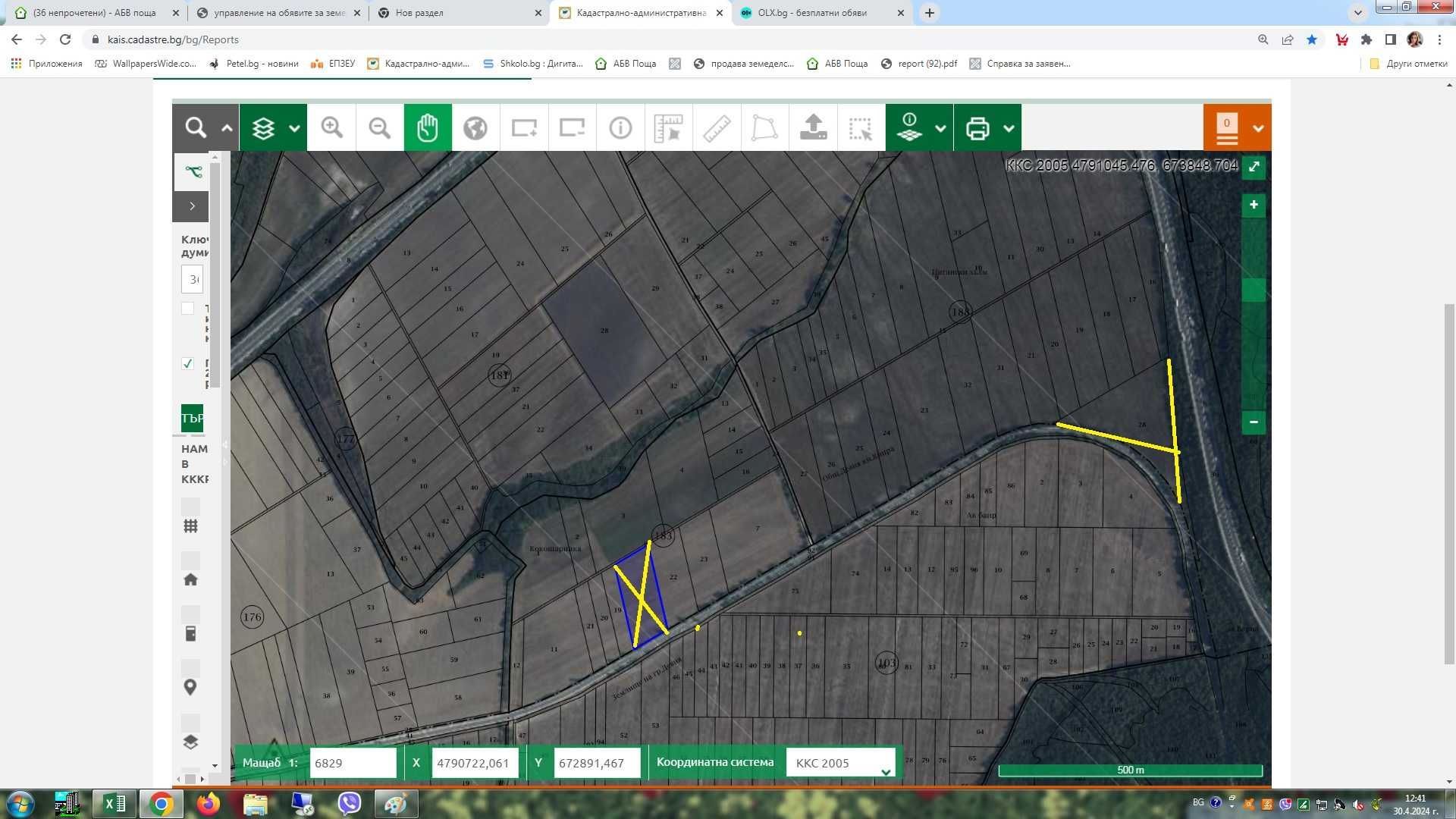Tick the unchecked search option checkbox

click(188, 309)
